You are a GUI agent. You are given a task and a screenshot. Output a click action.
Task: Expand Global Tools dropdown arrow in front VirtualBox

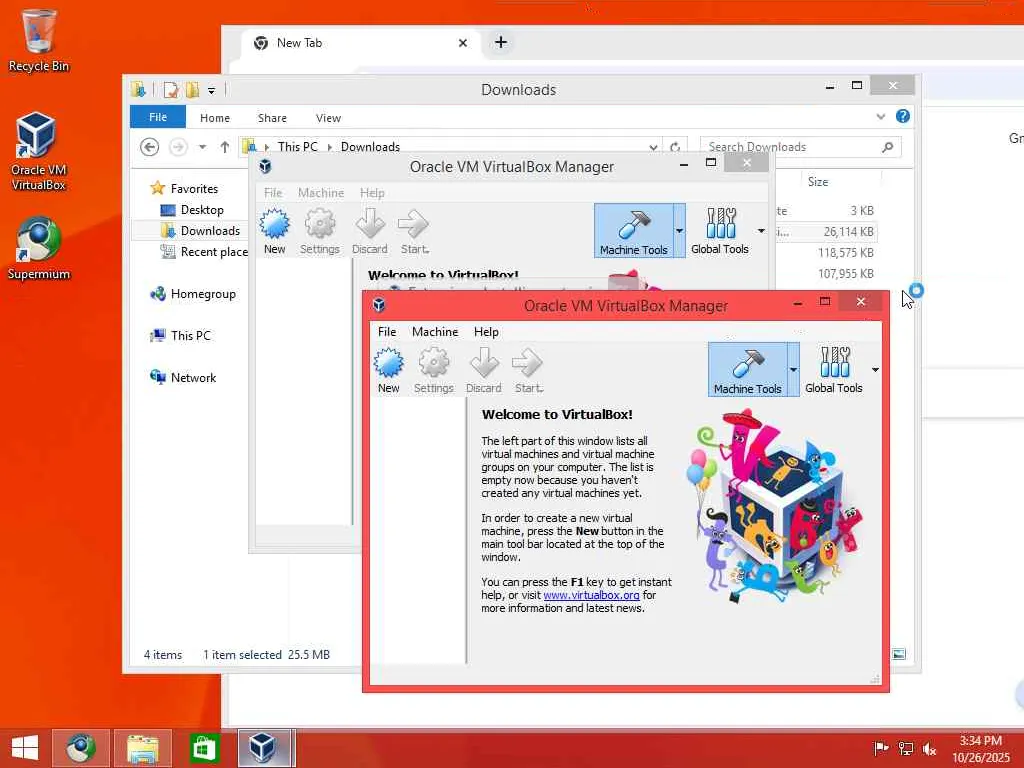(875, 370)
